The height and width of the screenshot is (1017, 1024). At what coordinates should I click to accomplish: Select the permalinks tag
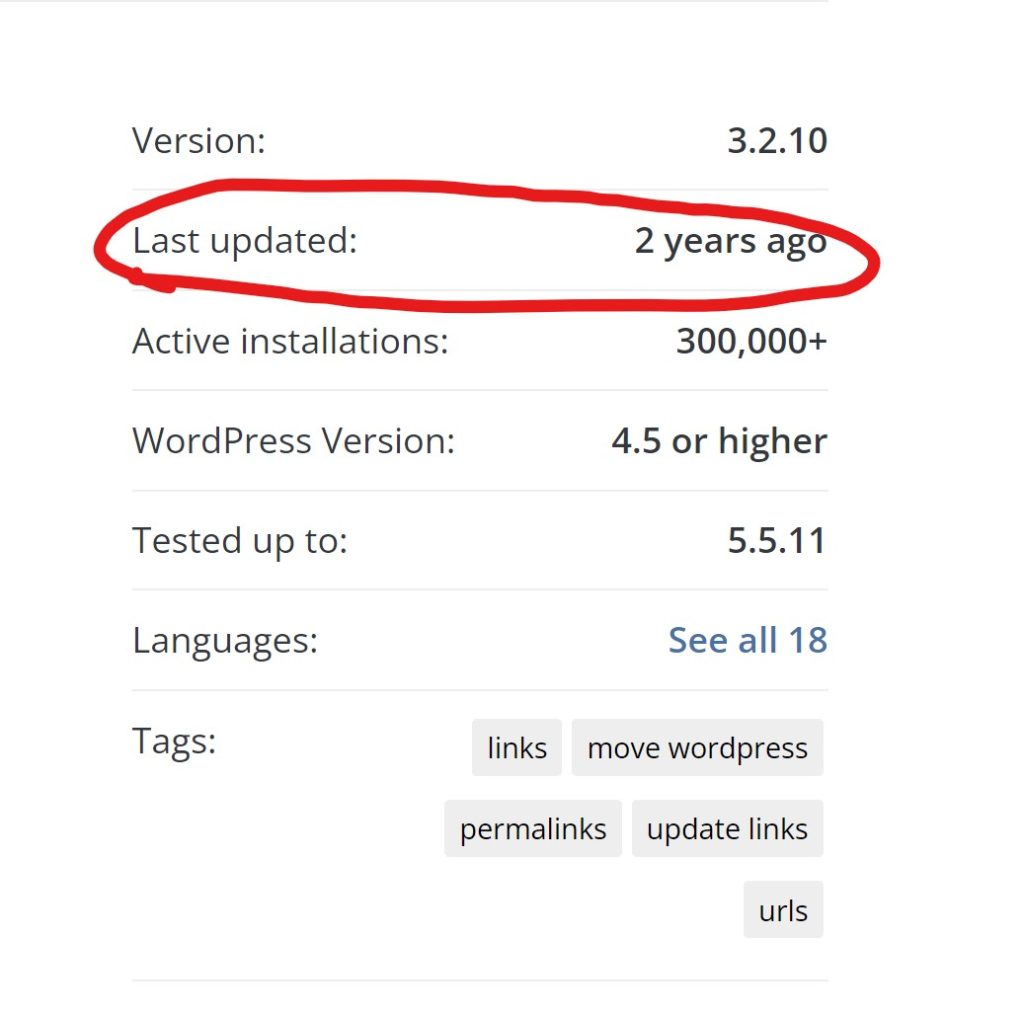[533, 829]
